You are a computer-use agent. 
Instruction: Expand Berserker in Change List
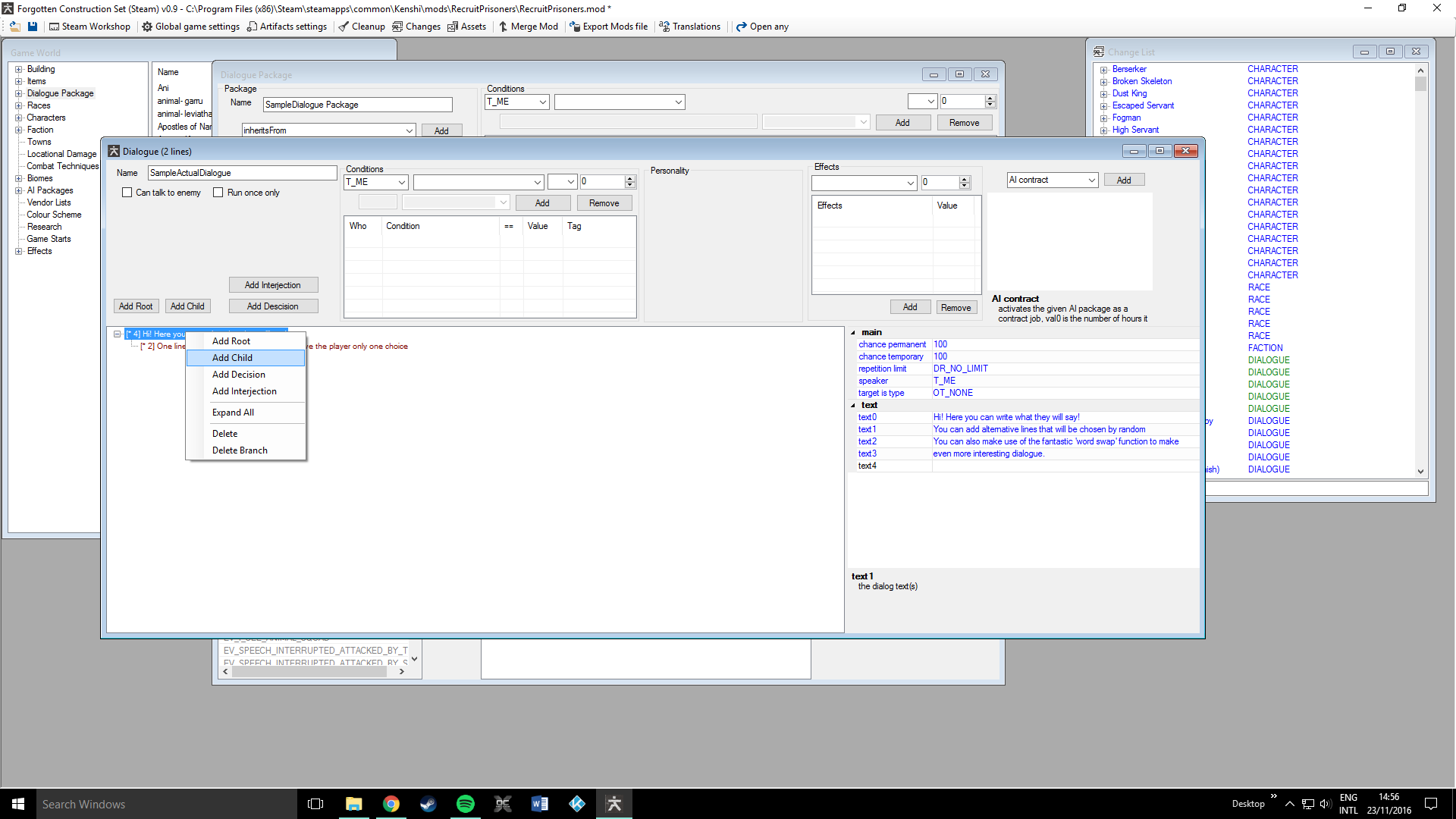(1104, 70)
